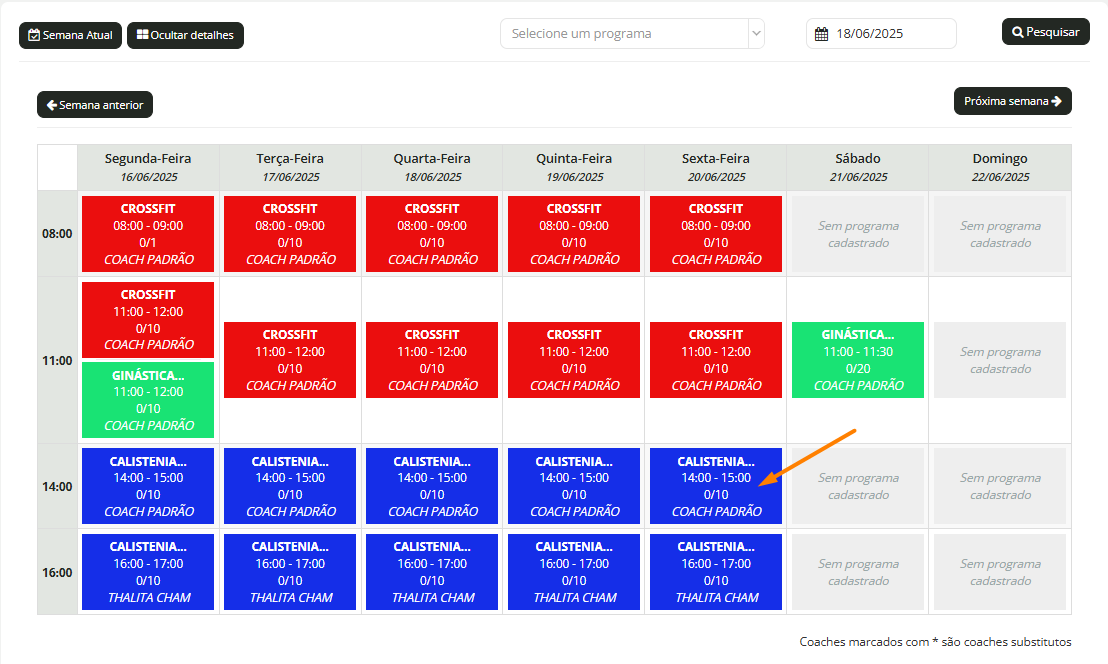Open Friday 14:00 CALISTENIA class
1108x664 pixels.
[716, 486]
